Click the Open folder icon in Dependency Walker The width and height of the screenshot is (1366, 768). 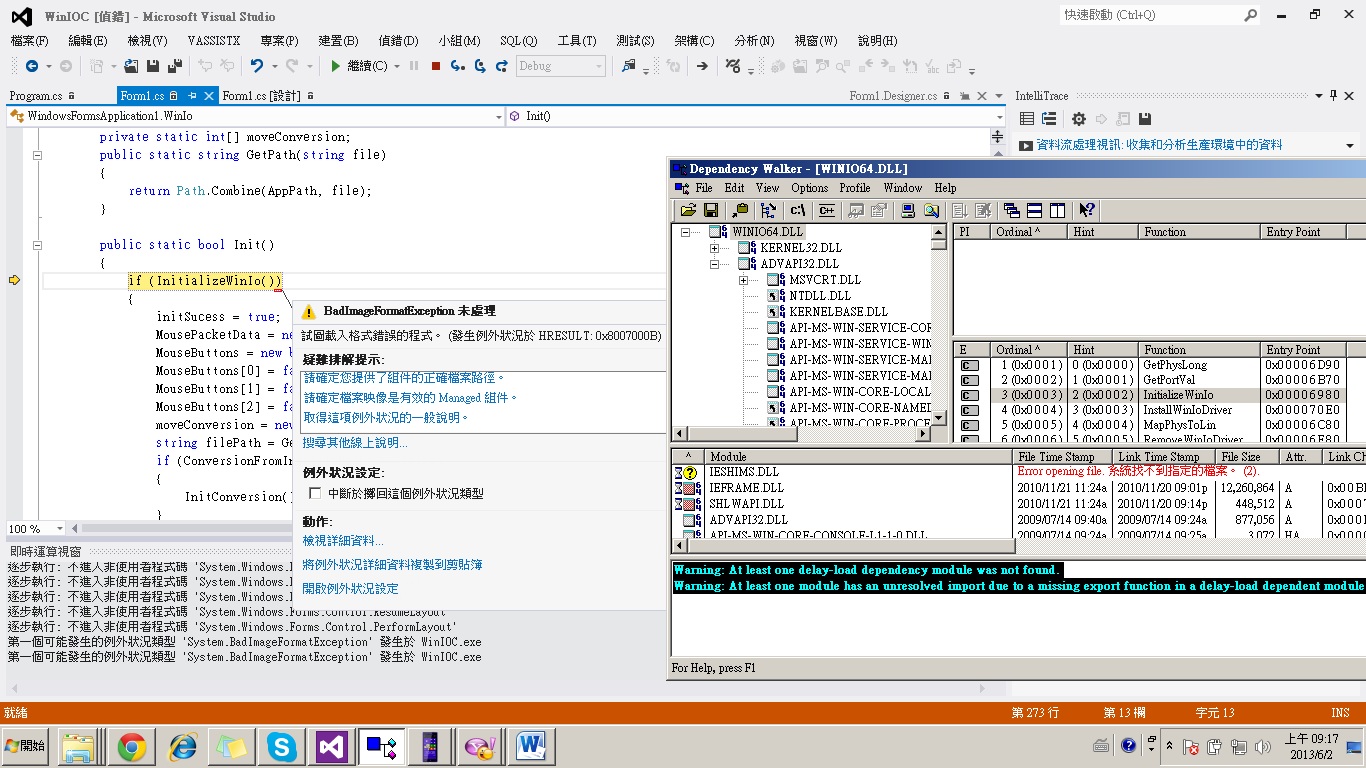click(688, 210)
